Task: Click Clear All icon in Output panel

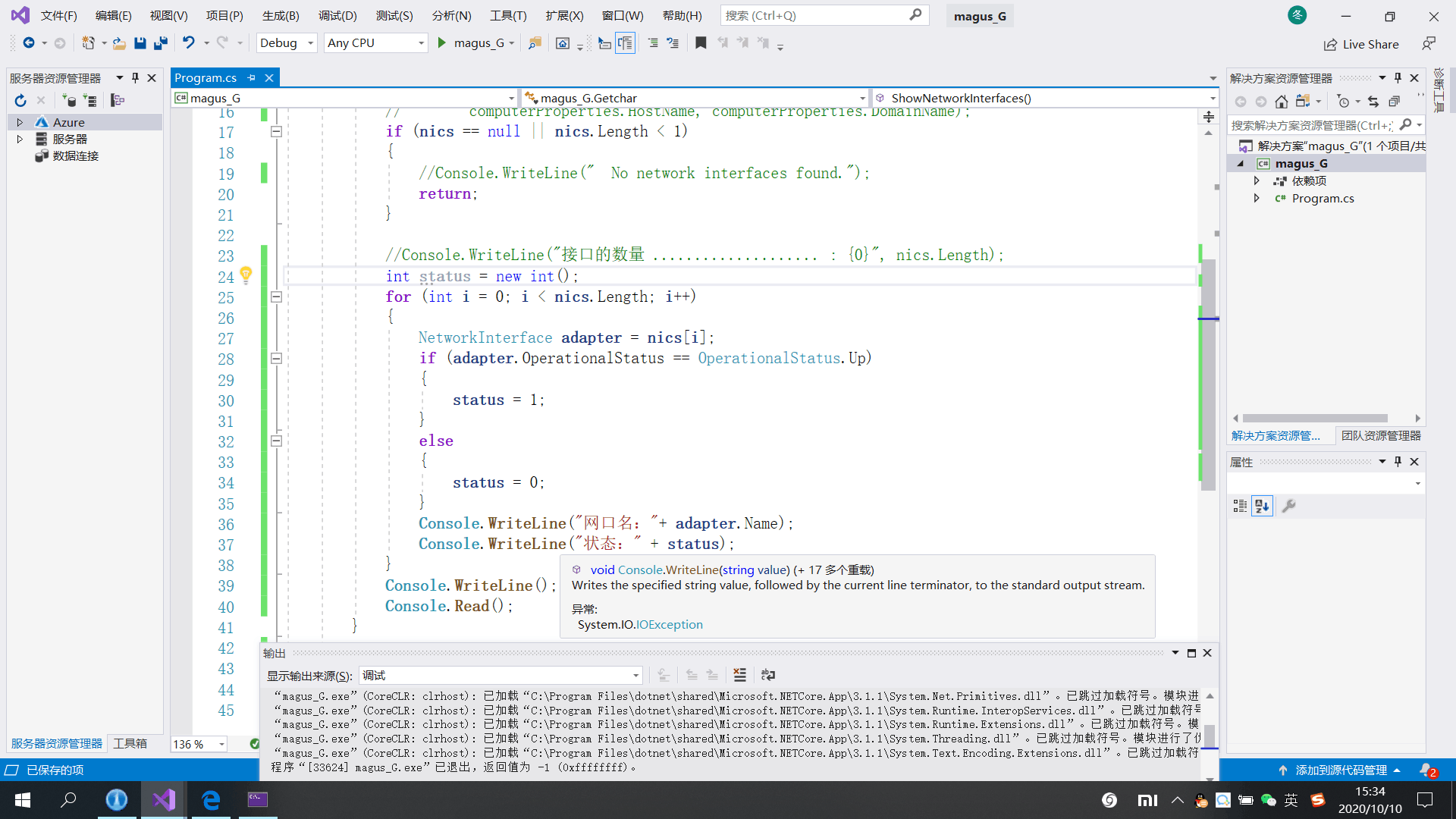Action: (739, 675)
